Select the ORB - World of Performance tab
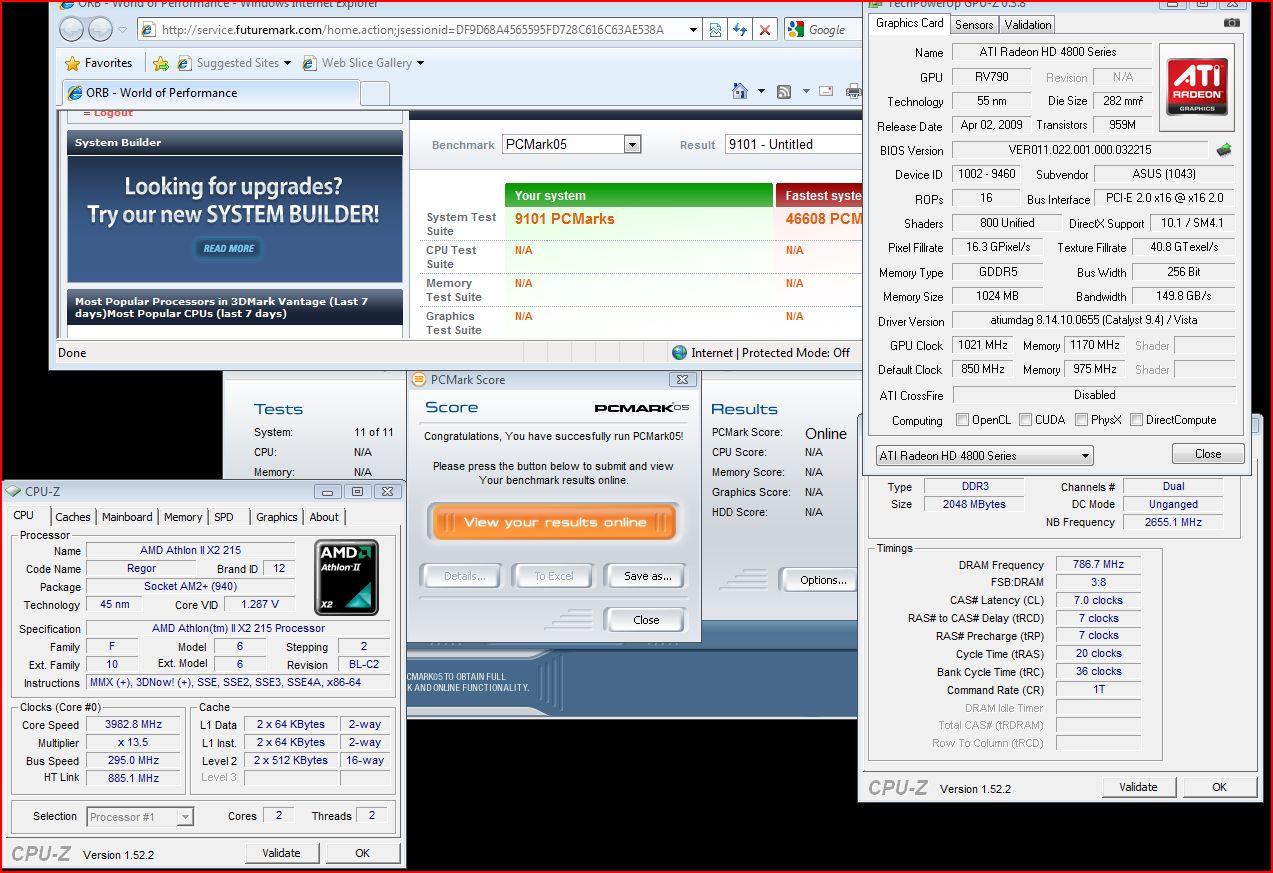Screen dimensions: 1273x873 click(209, 93)
